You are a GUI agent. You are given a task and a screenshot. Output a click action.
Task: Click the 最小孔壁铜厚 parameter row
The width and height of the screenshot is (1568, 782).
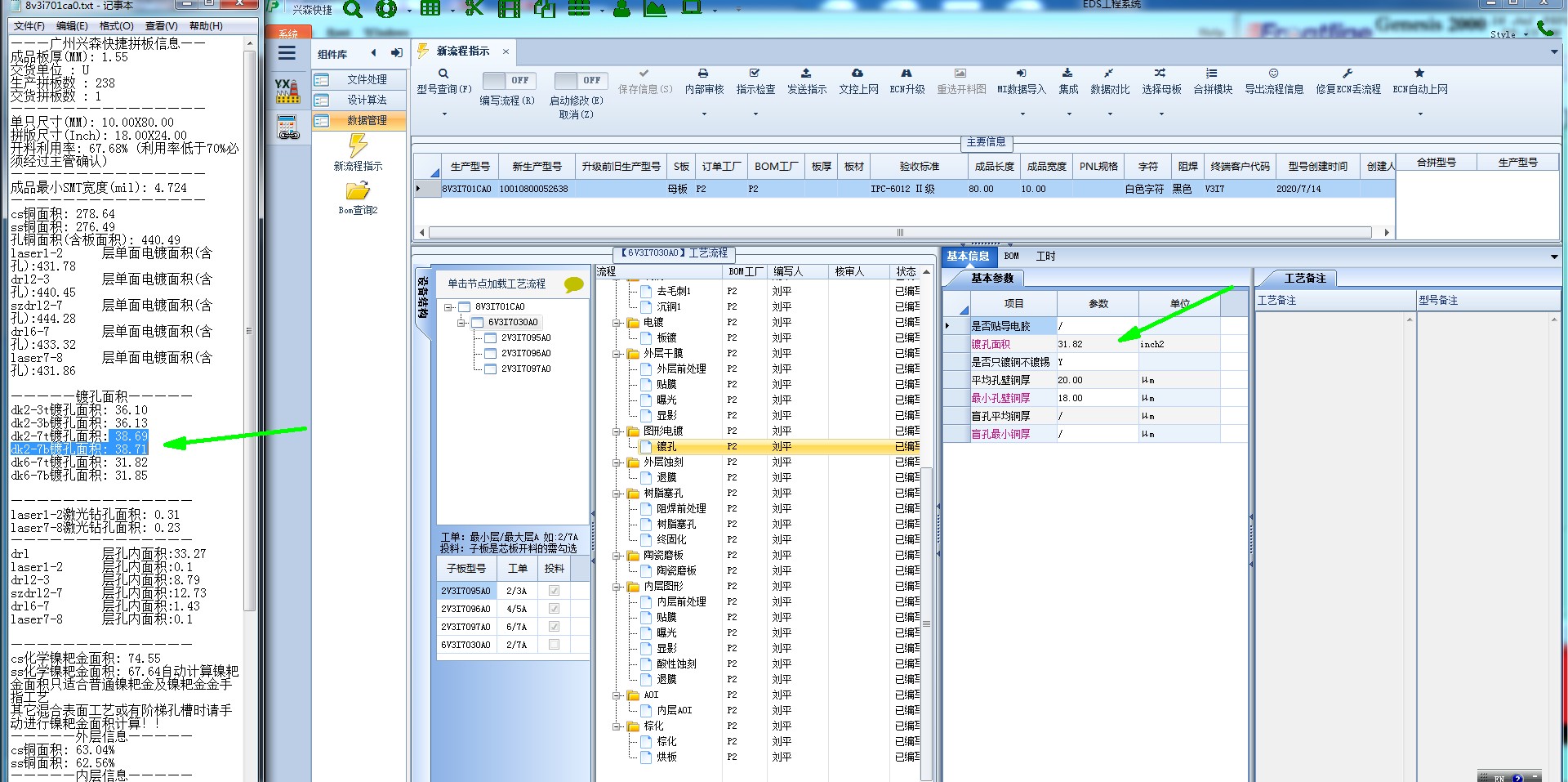(1094, 398)
